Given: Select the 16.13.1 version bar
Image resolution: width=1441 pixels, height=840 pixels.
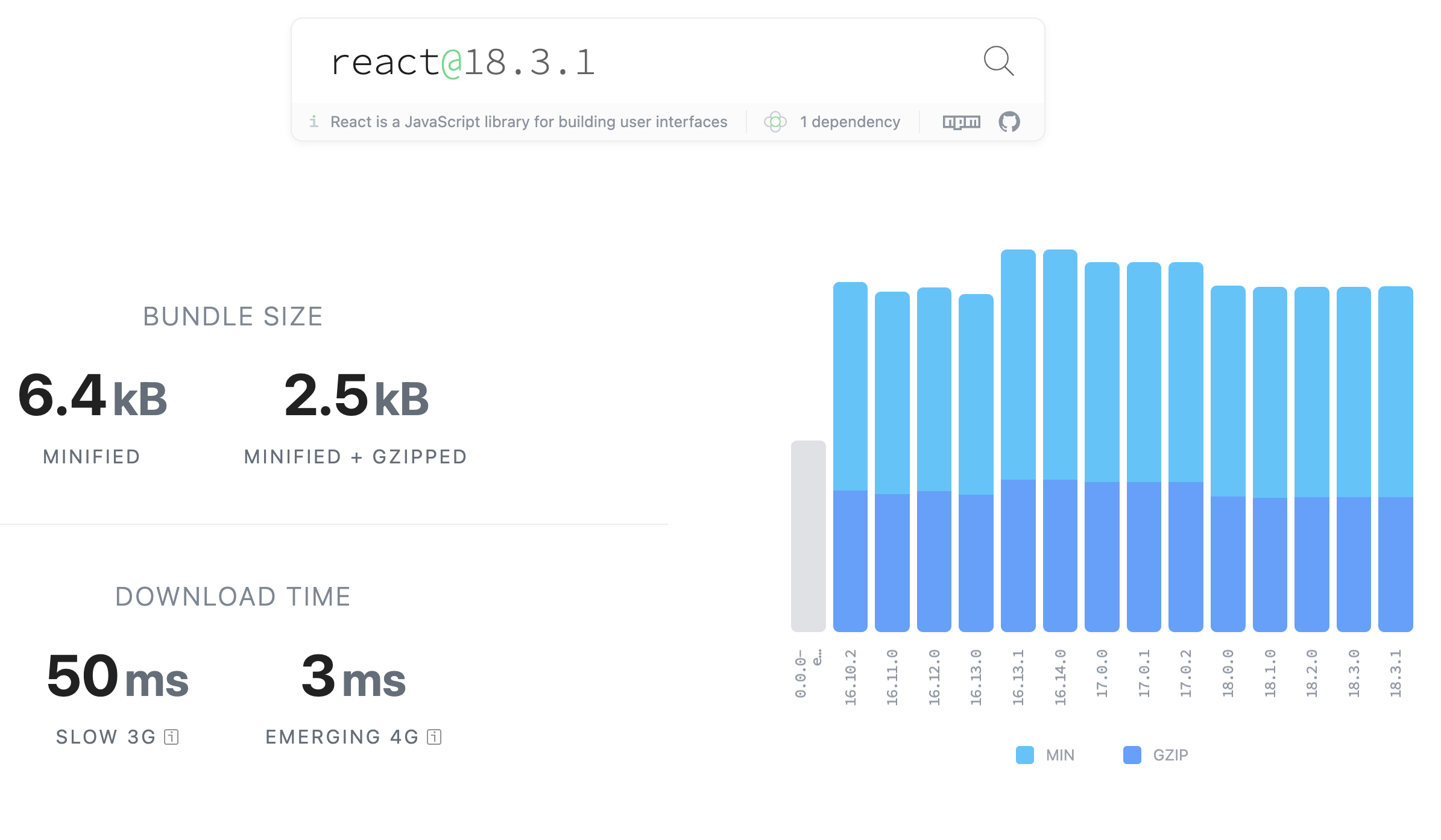Looking at the screenshot, I should pyautogui.click(x=1018, y=440).
